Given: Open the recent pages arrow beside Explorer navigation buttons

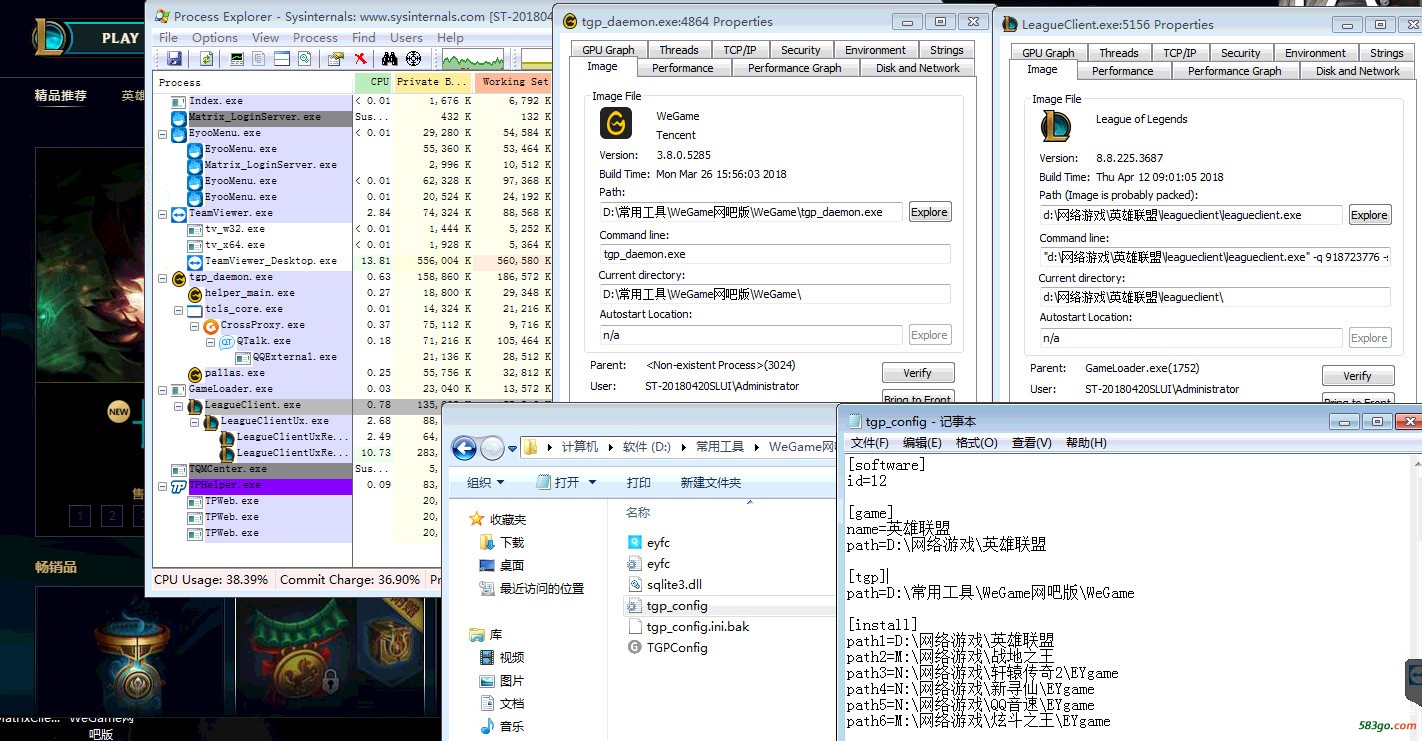Looking at the screenshot, I should (x=514, y=448).
